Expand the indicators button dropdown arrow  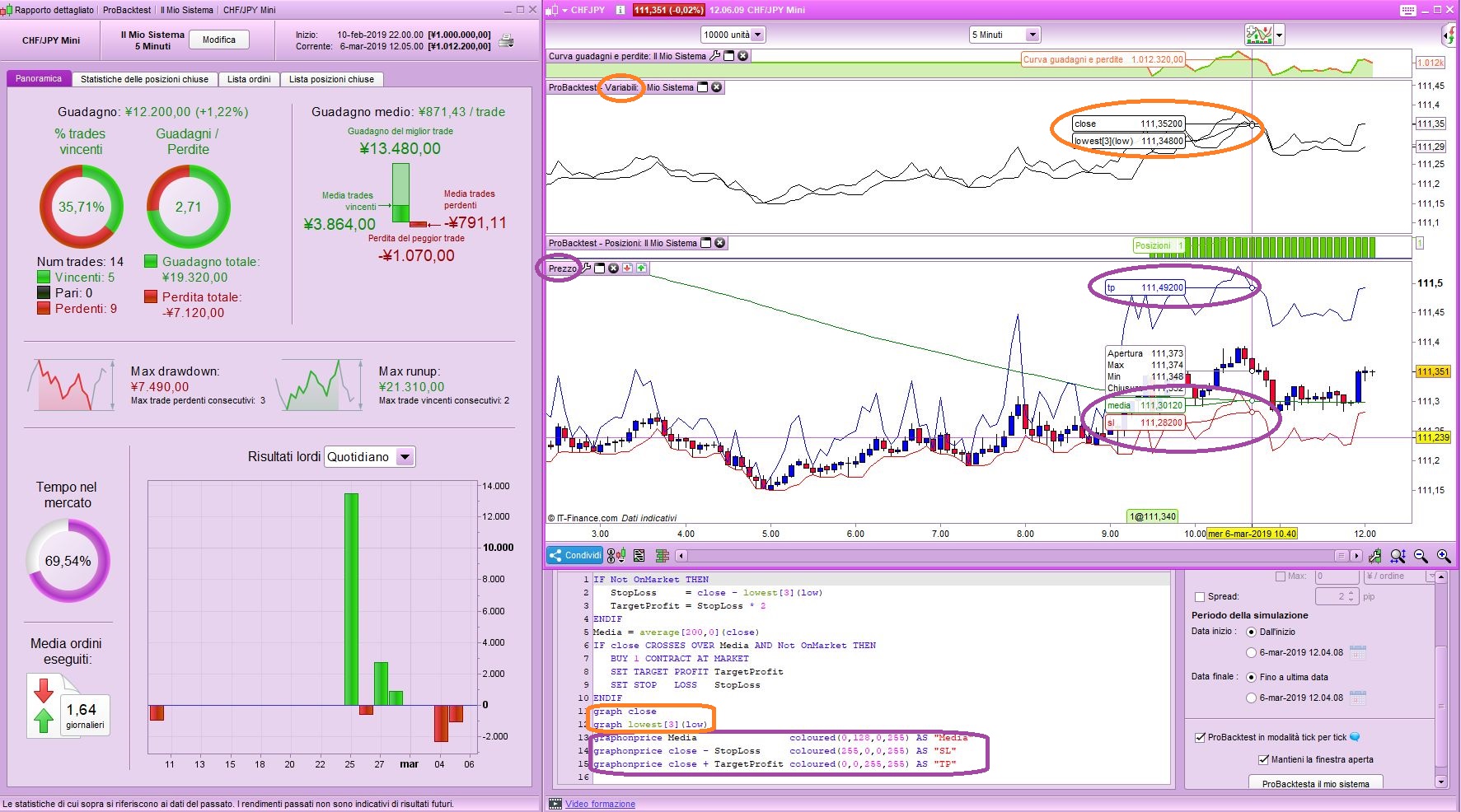click(x=1279, y=35)
